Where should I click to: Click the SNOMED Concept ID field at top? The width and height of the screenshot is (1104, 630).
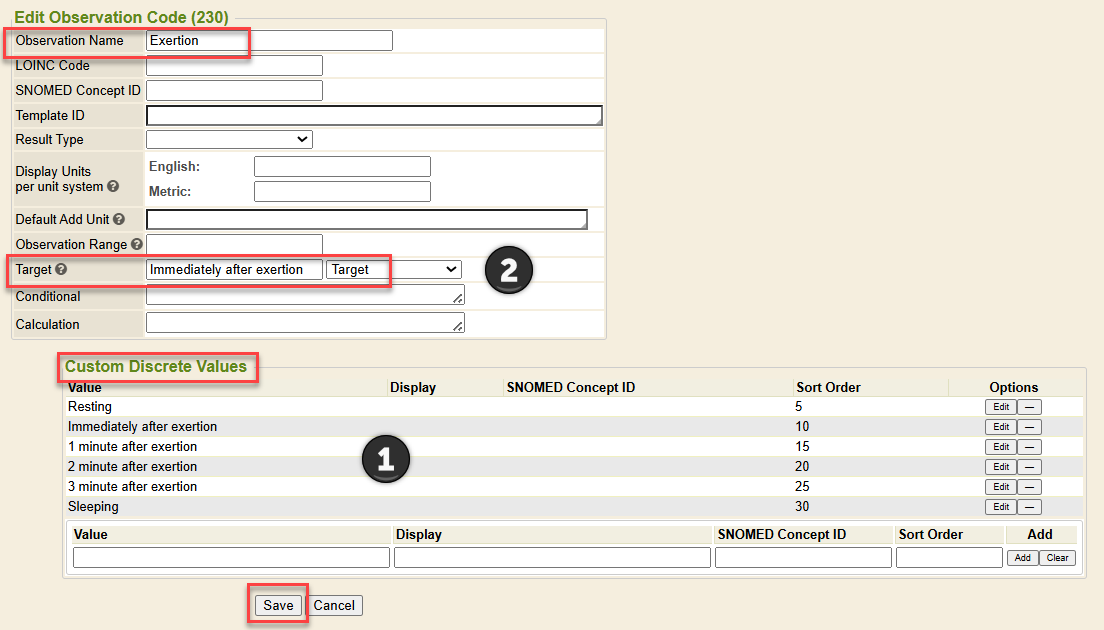(x=234, y=91)
